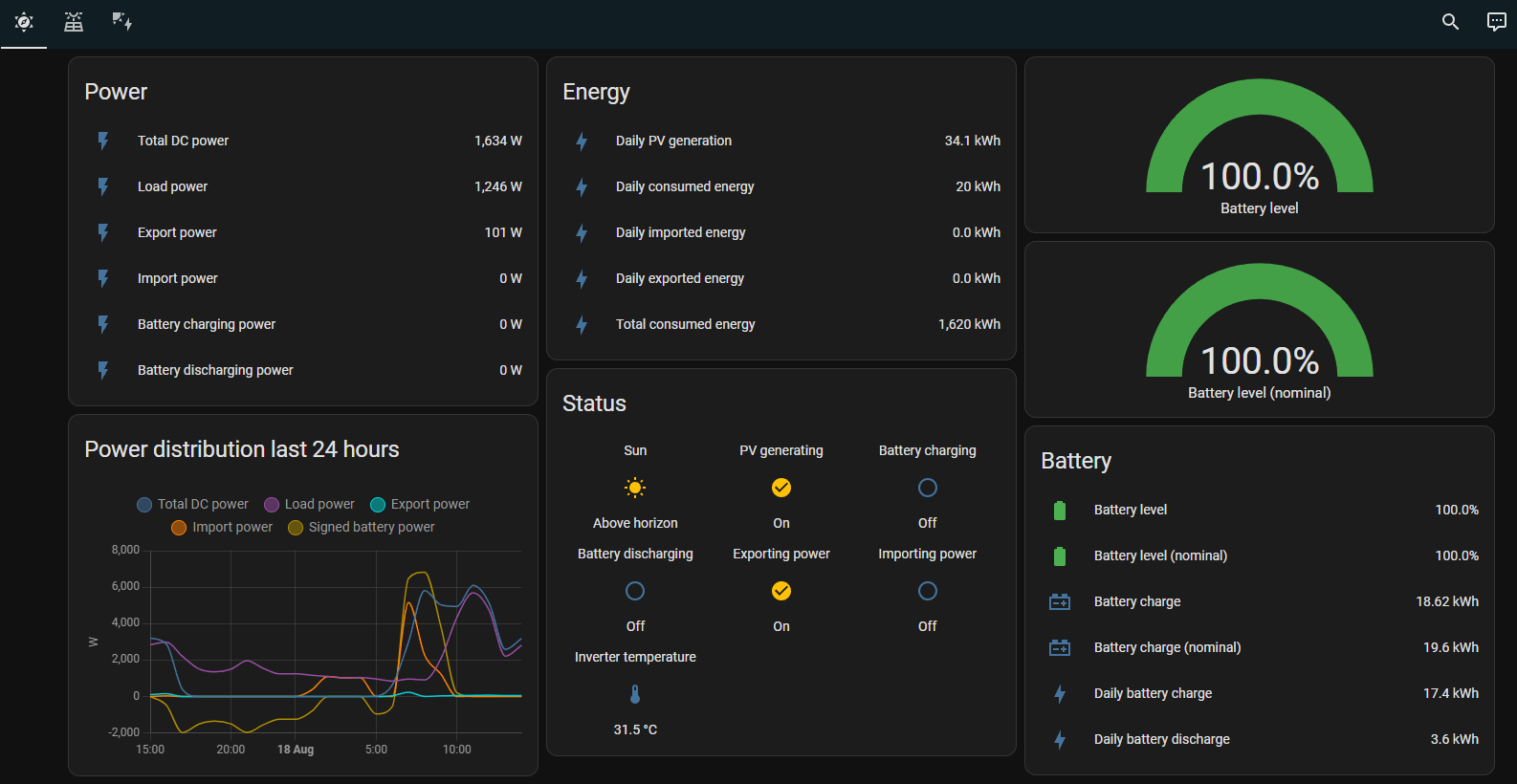The image size is (1517, 784).
Task: Click the Daily exported energy lightning icon
Action: [582, 279]
